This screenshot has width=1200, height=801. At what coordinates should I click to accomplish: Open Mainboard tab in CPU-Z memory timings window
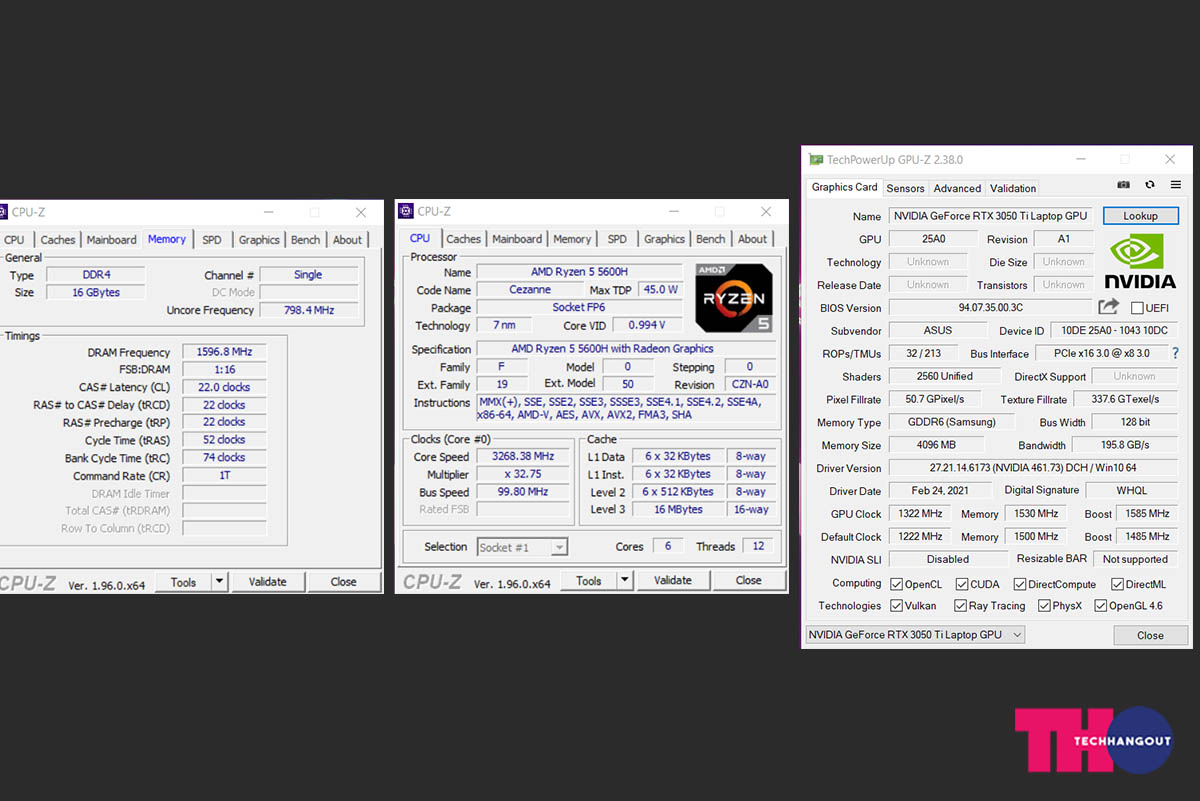coord(111,240)
